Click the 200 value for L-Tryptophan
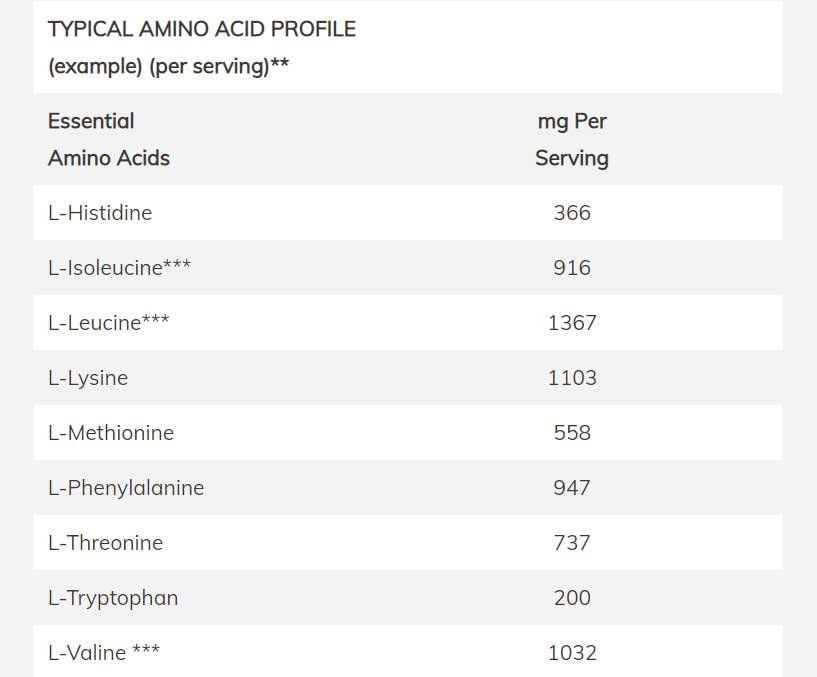This screenshot has height=677, width=817. tap(572, 598)
